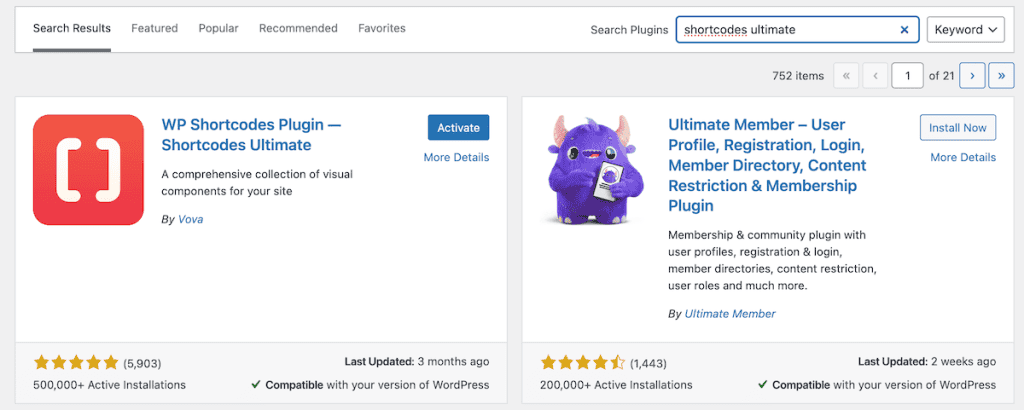1024x410 pixels.
Task: Switch to the Featured tab
Action: pyautogui.click(x=154, y=28)
